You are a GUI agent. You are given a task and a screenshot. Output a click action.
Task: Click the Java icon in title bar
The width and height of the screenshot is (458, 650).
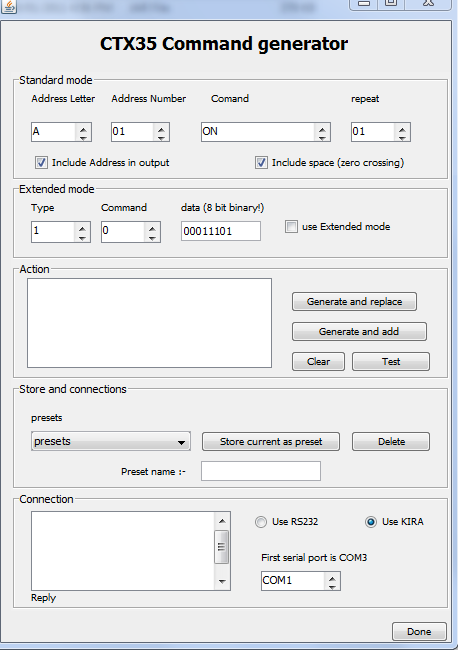[9, 5]
